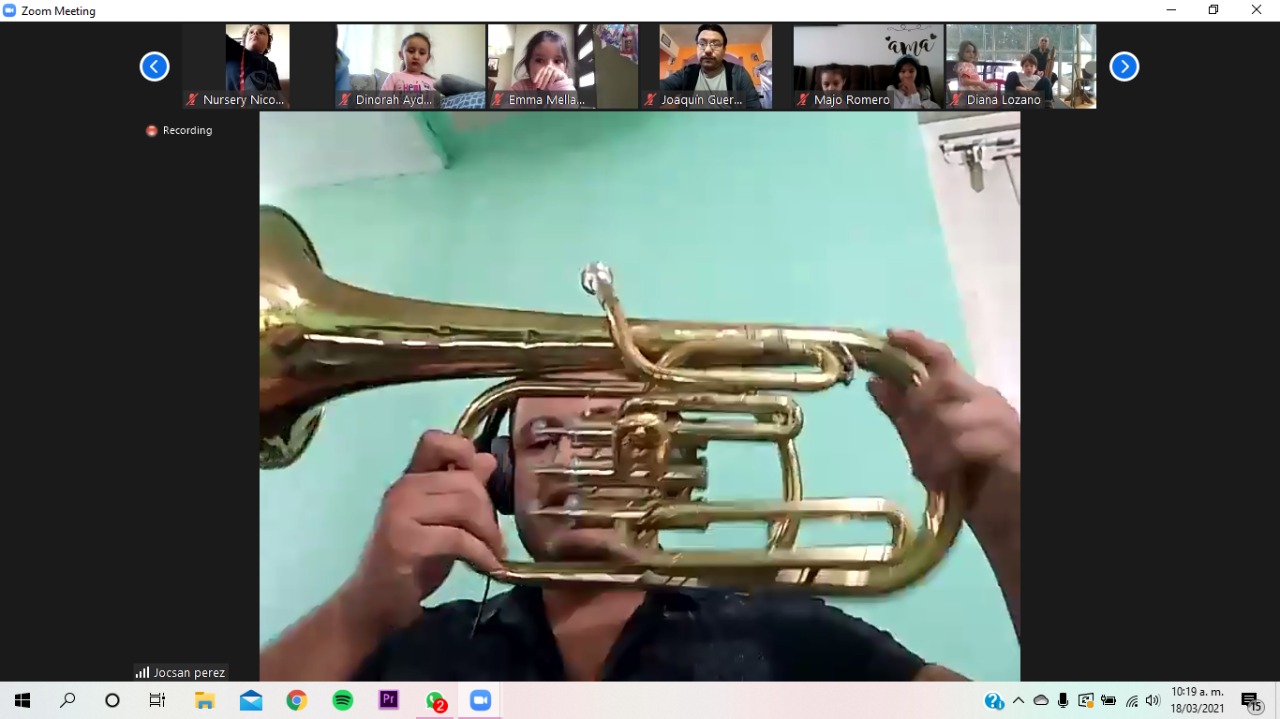Open Adobe Premiere Pro from taskbar
1280x719 pixels.
pyautogui.click(x=388, y=700)
